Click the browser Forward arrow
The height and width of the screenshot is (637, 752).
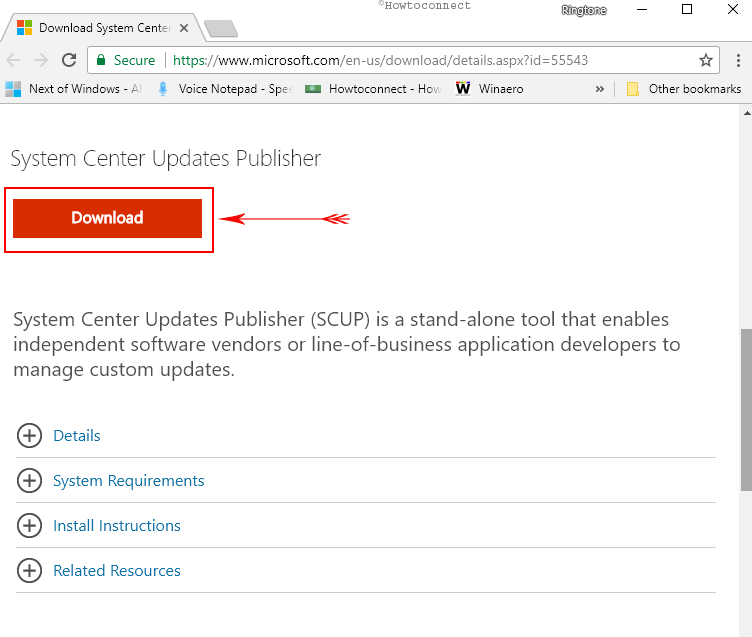[x=41, y=60]
